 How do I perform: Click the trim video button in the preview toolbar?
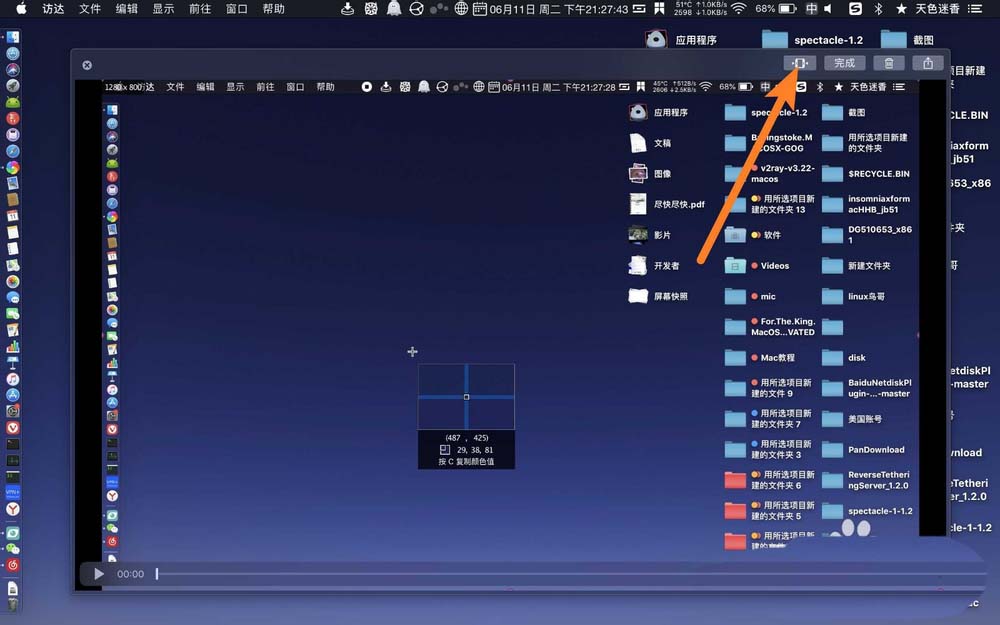[799, 63]
